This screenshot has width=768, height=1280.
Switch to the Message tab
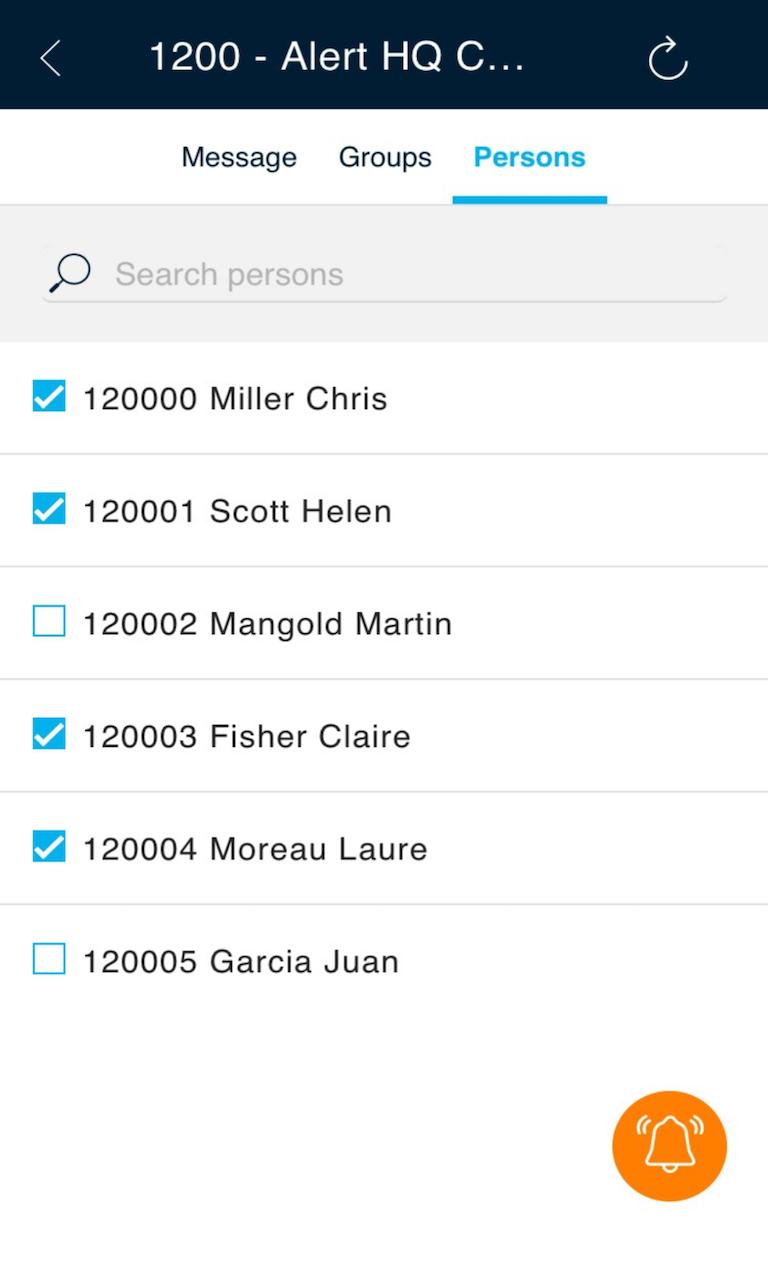click(239, 158)
